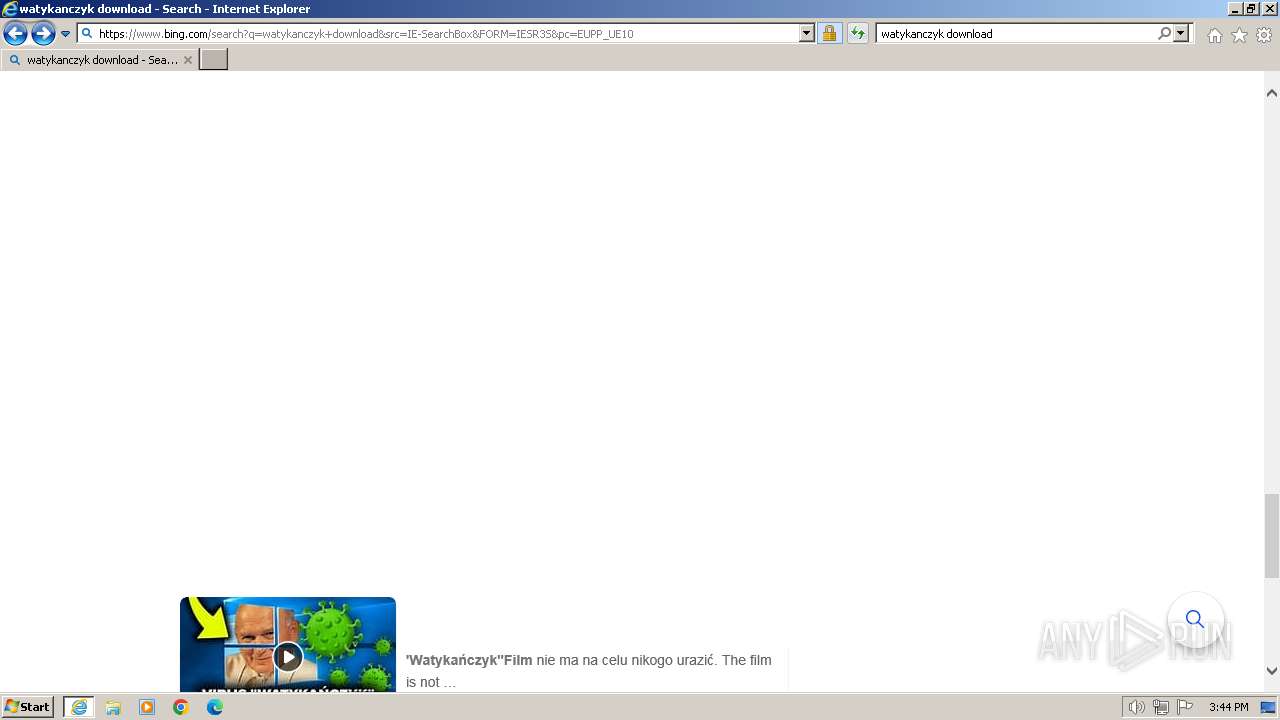Click the Show desktop button

pyautogui.click(x=1269, y=707)
